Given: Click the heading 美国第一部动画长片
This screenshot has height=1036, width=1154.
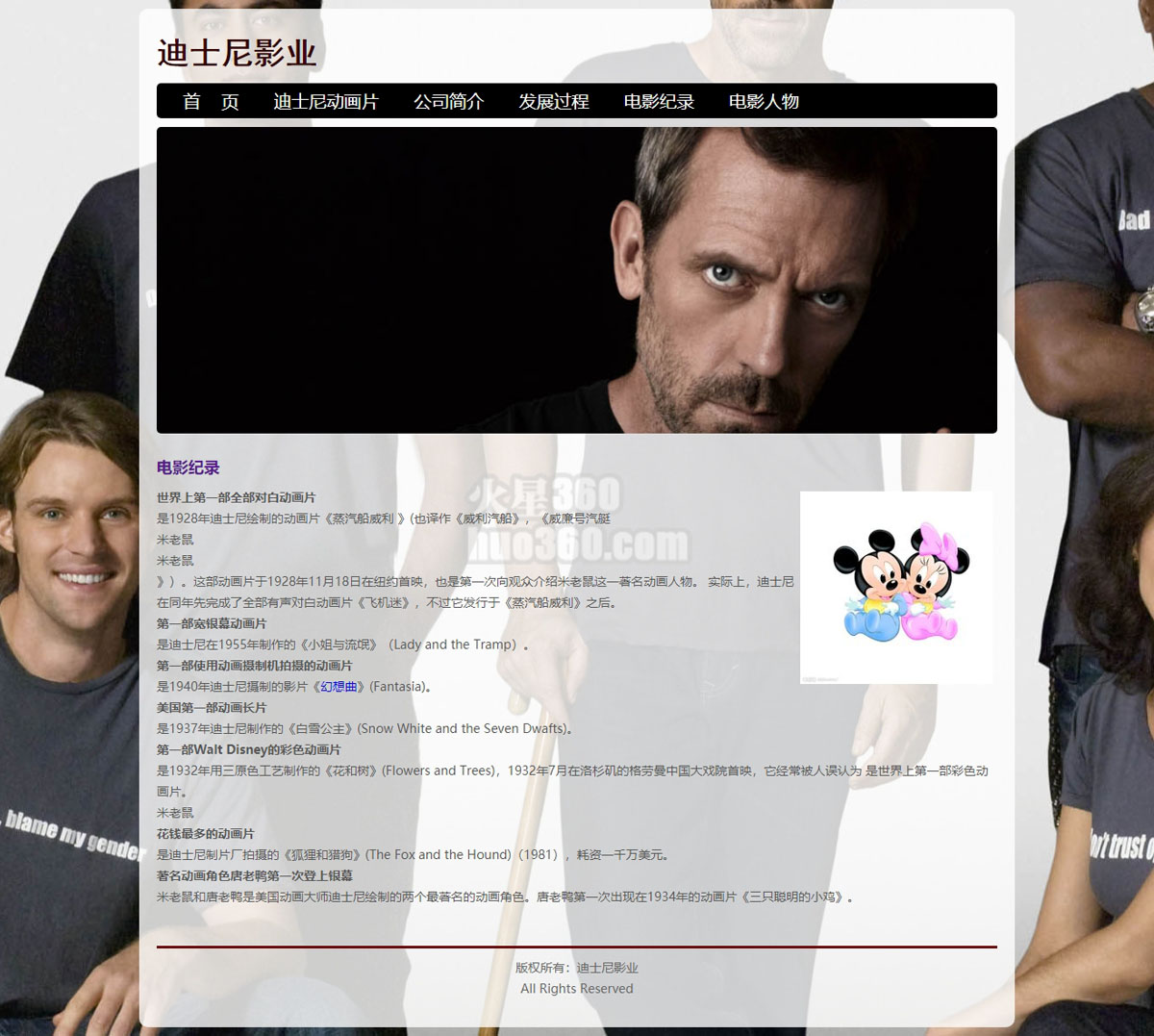Looking at the screenshot, I should click(212, 708).
